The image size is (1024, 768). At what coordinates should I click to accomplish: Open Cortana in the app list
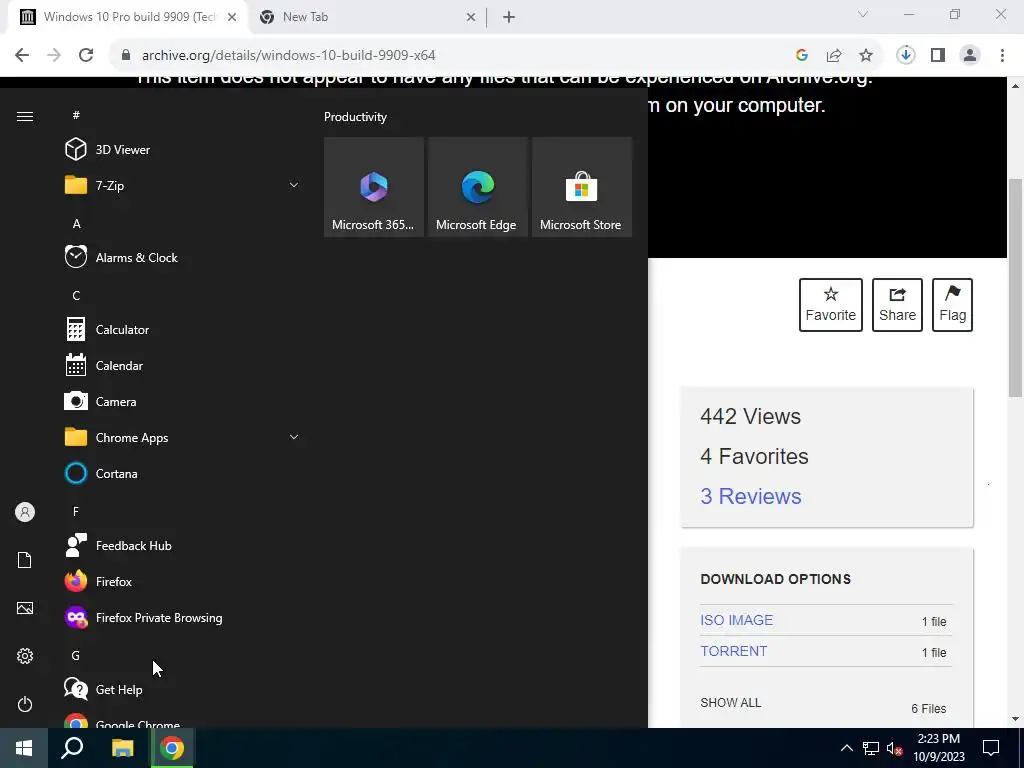[x=182, y=473]
